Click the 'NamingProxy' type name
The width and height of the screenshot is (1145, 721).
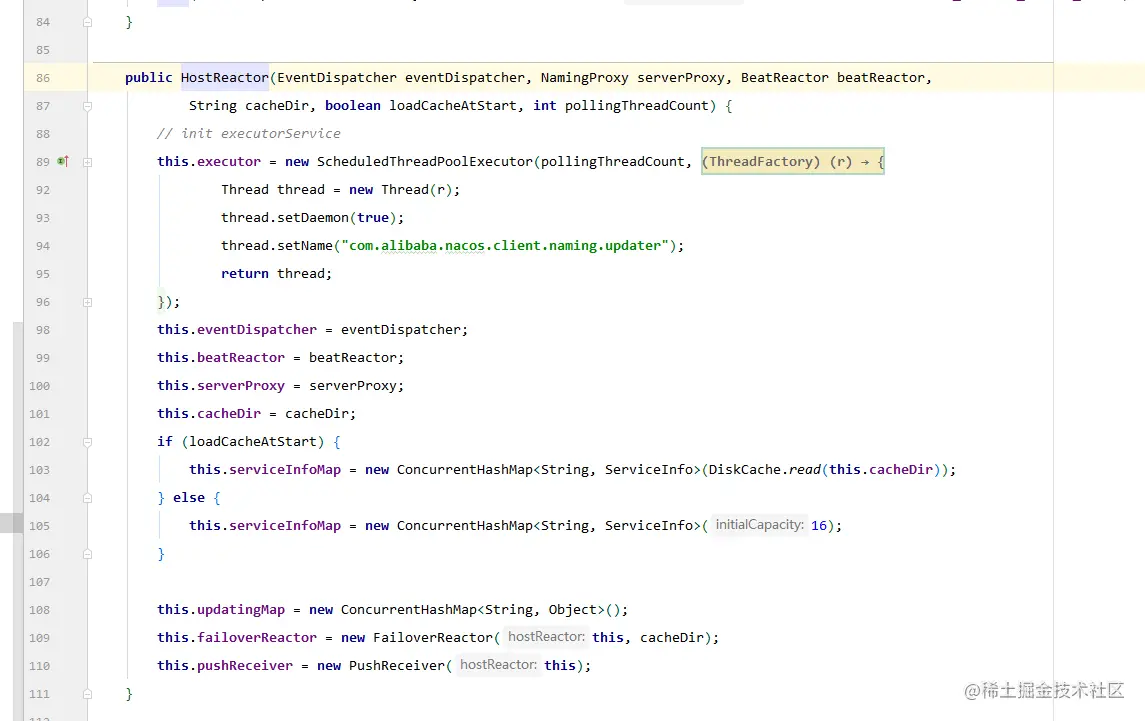(584, 77)
